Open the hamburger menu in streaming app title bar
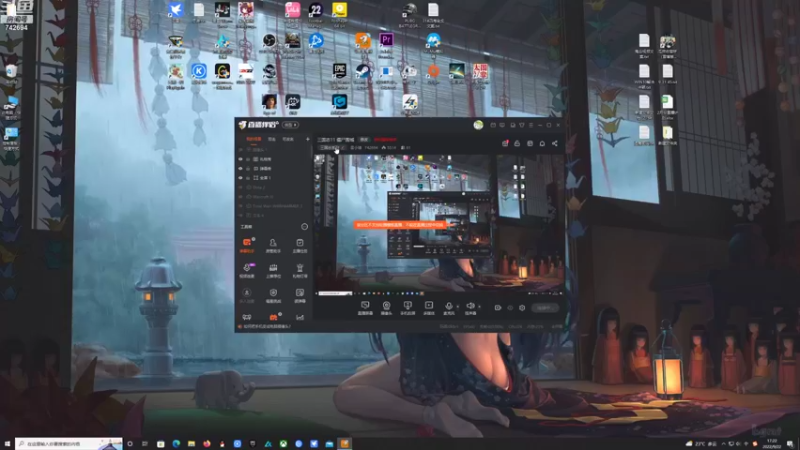Viewport: 800px width, 450px height. pyautogui.click(x=531, y=125)
